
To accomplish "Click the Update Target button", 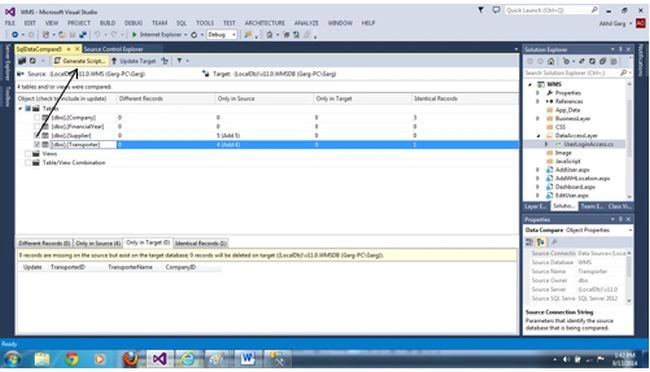I will pyautogui.click(x=133, y=61).
